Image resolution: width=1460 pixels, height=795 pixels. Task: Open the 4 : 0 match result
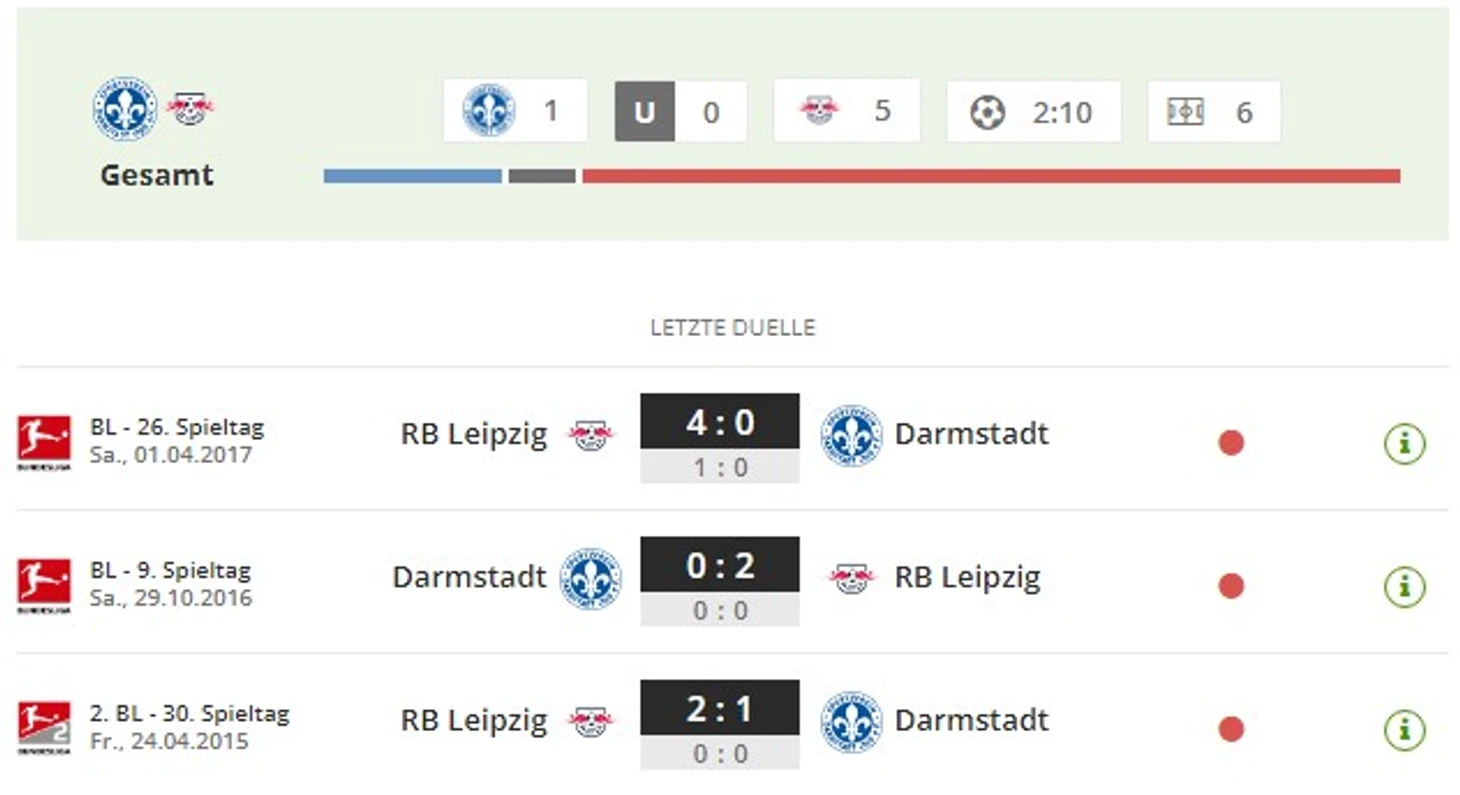pos(720,422)
